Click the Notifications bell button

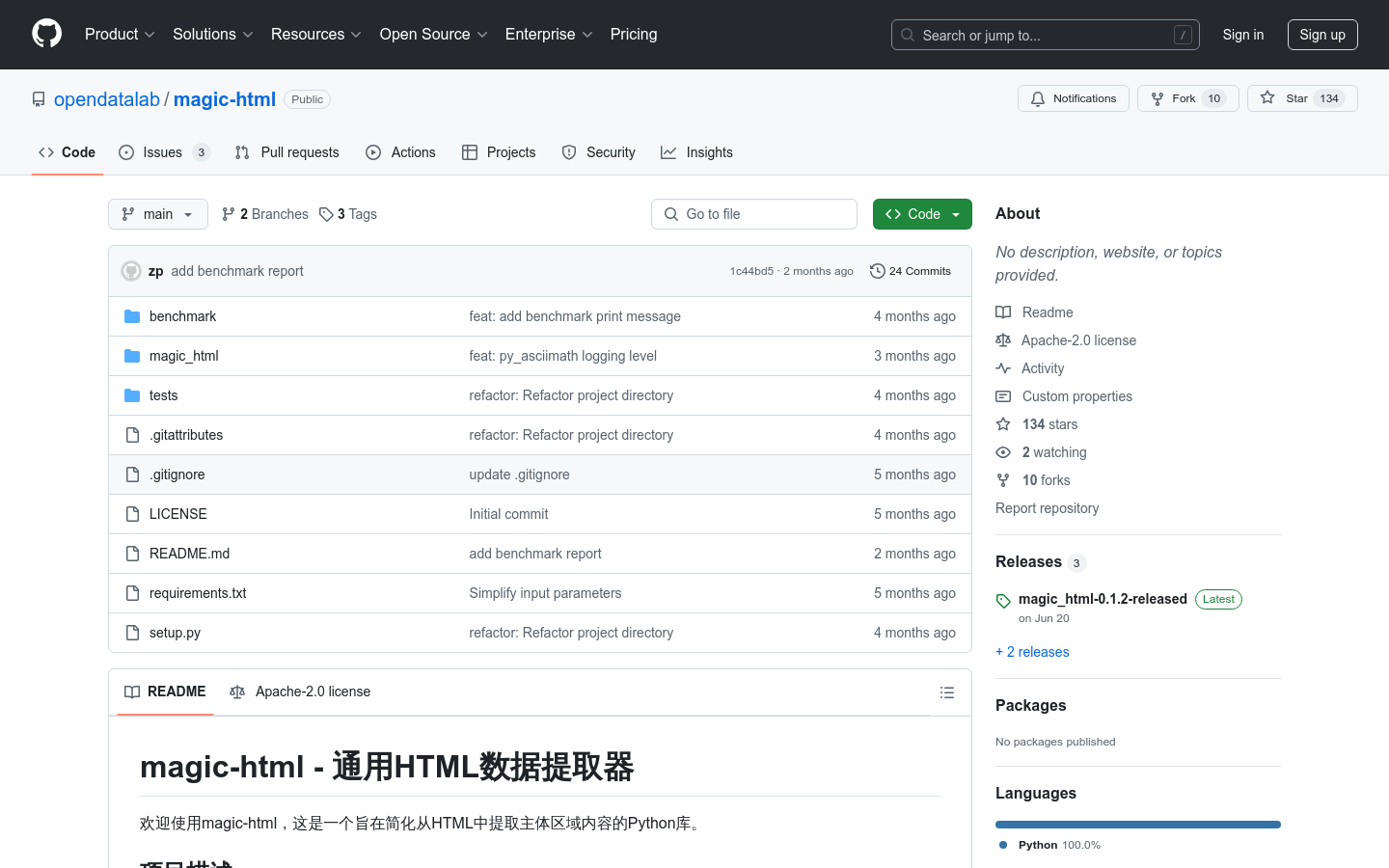pos(1073,98)
